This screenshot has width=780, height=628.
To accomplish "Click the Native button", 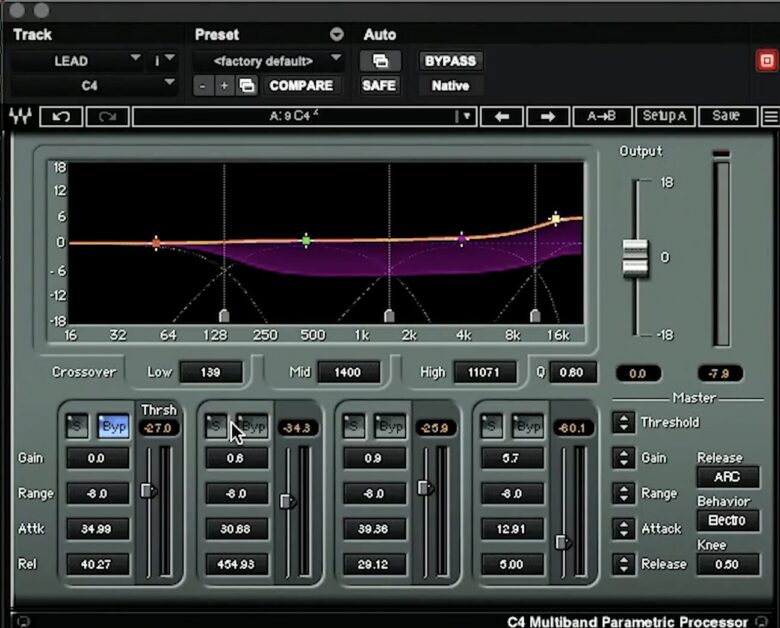I will coord(451,86).
